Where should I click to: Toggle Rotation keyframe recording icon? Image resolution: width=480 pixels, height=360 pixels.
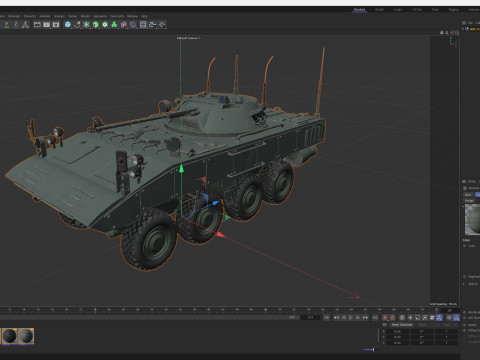click(425, 318)
